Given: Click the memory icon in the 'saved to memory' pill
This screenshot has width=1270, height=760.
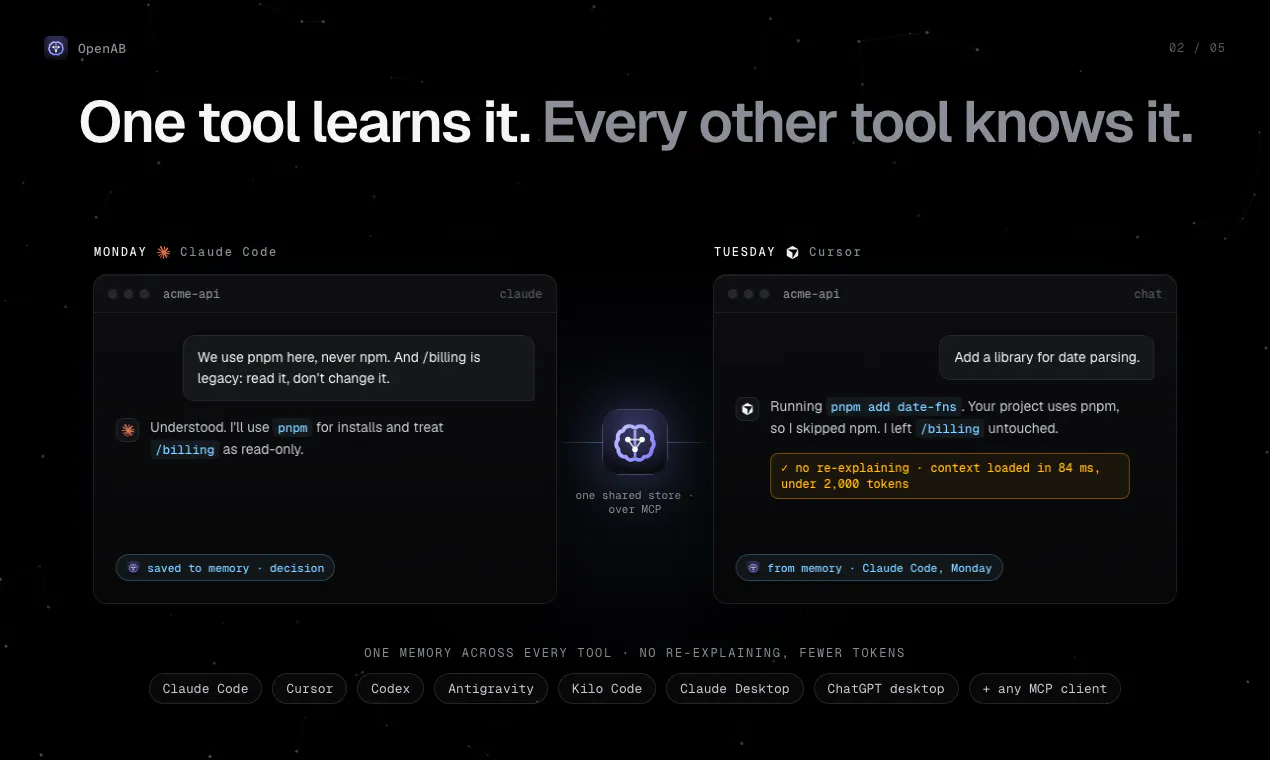Looking at the screenshot, I should tap(134, 568).
